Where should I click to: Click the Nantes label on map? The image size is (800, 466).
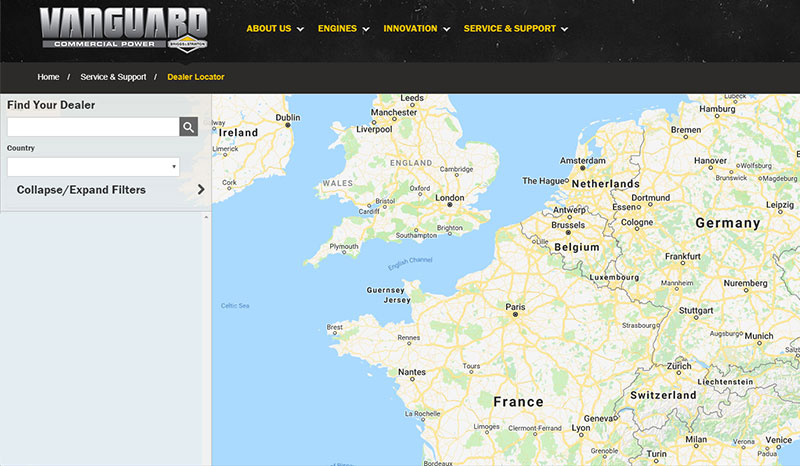coord(412,372)
